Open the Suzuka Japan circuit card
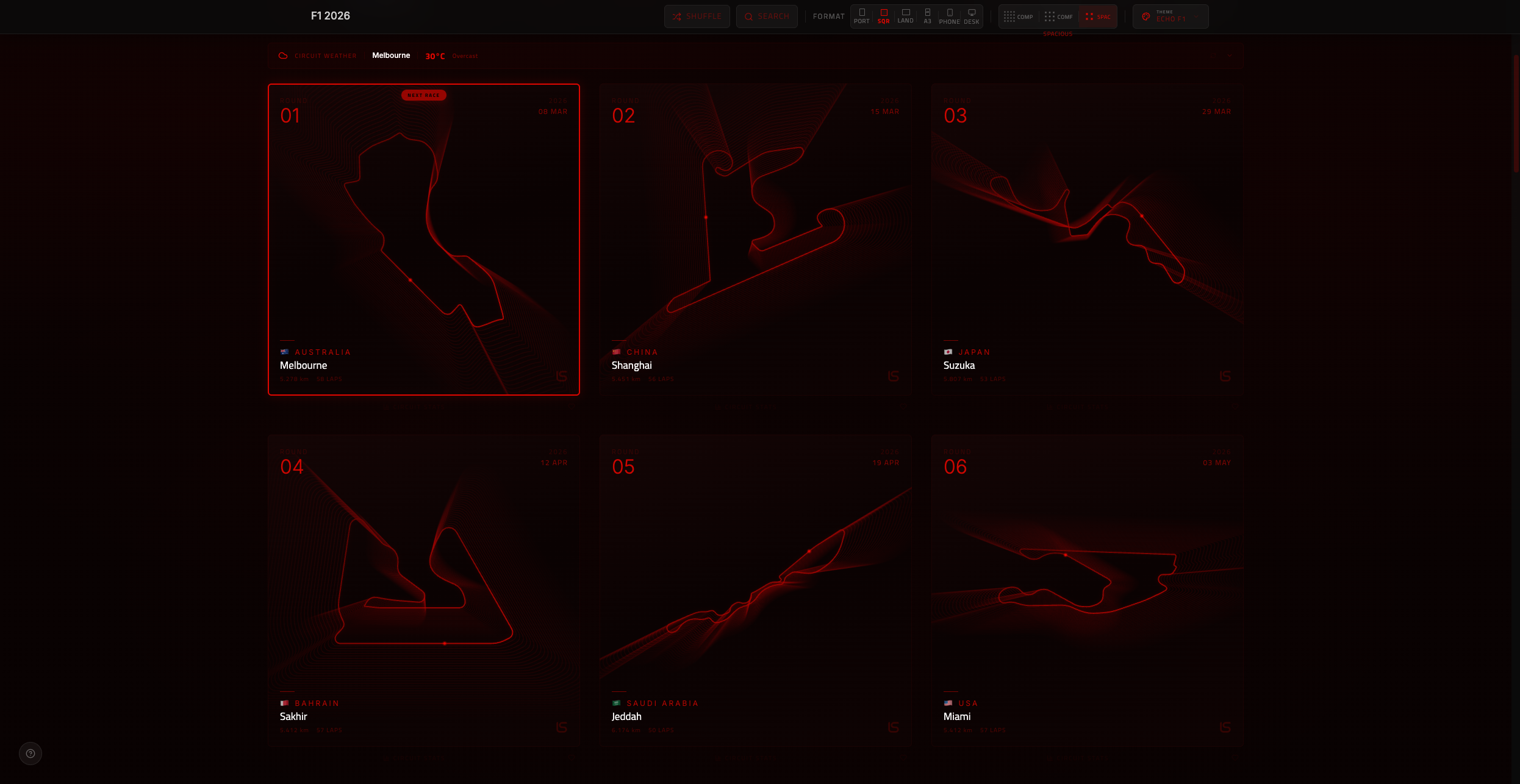This screenshot has width=1520, height=784. pyautogui.click(x=1087, y=239)
